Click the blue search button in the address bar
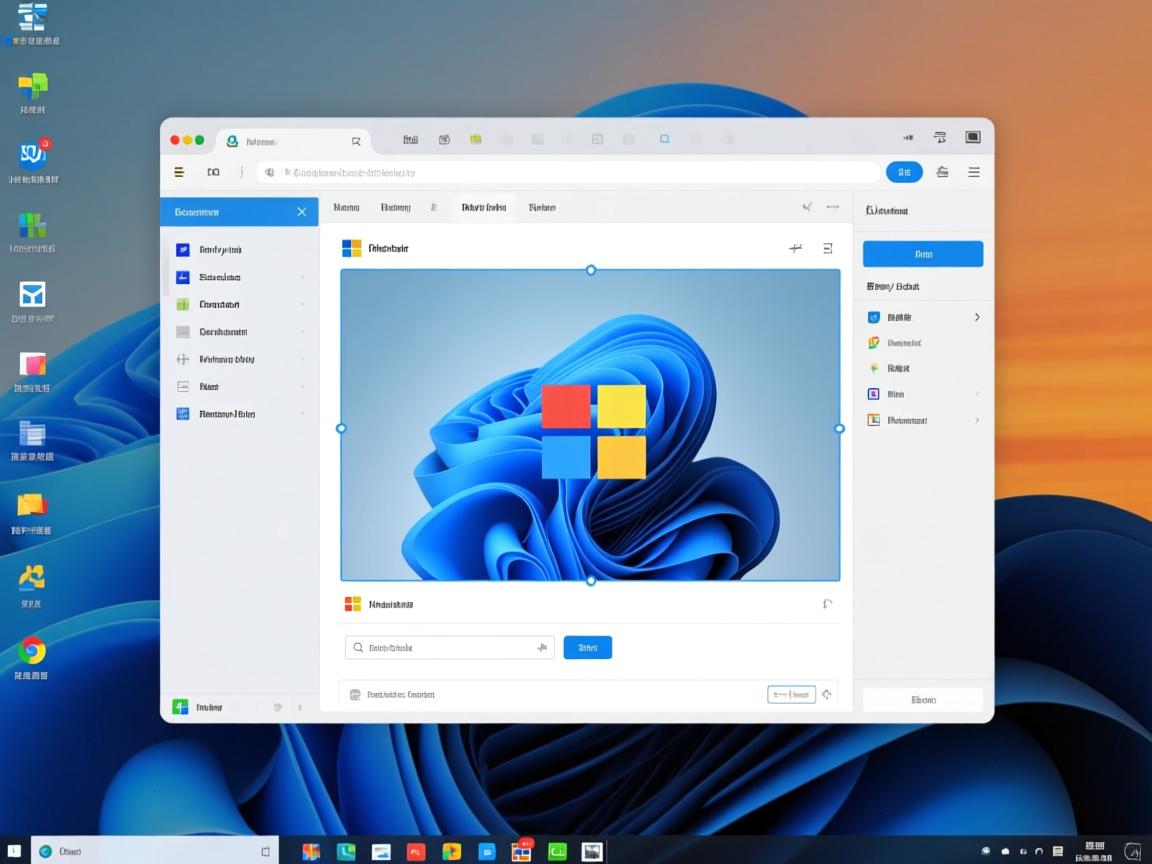This screenshot has width=1152, height=864. click(x=904, y=172)
